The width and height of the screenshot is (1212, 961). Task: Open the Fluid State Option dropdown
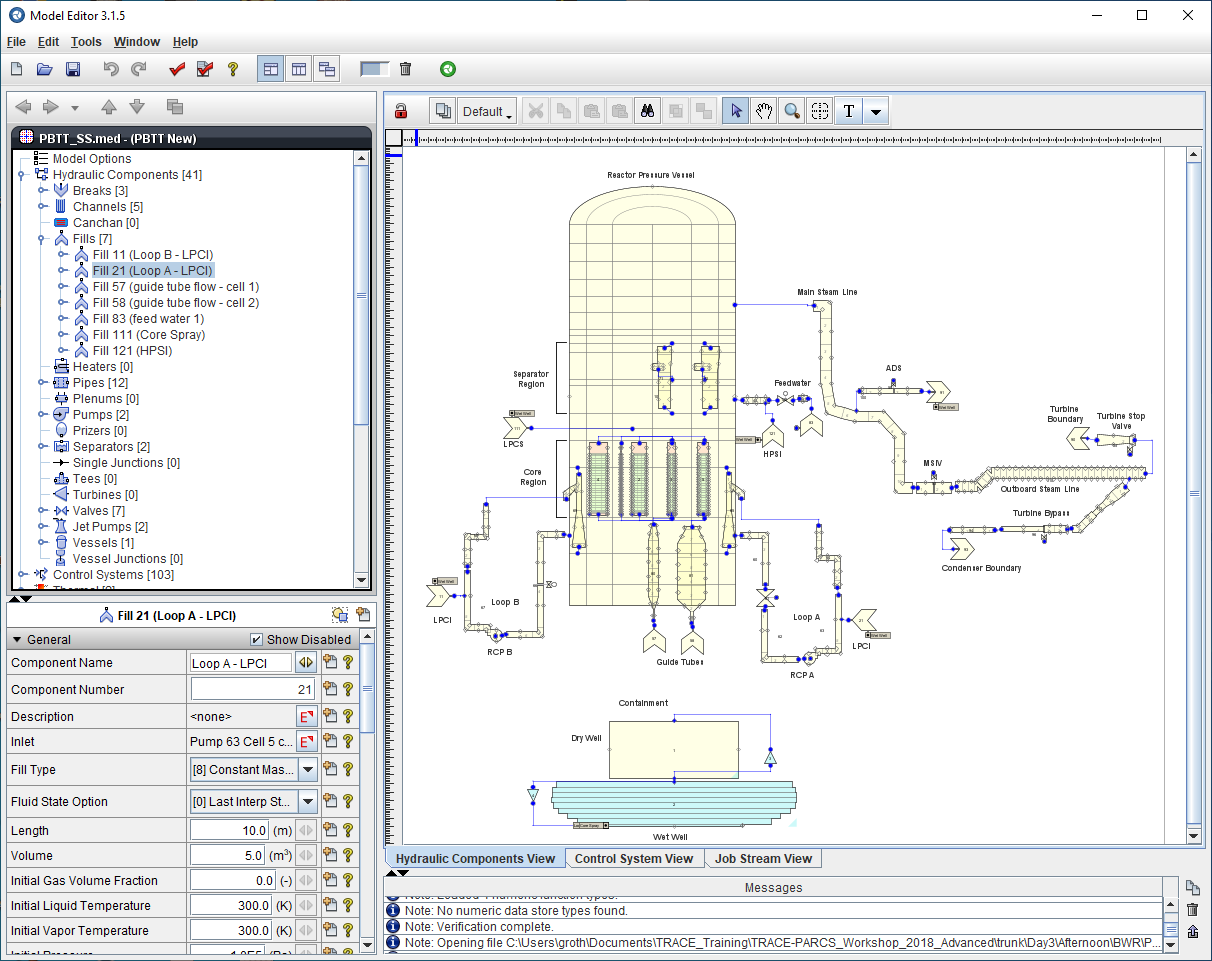pyautogui.click(x=308, y=801)
